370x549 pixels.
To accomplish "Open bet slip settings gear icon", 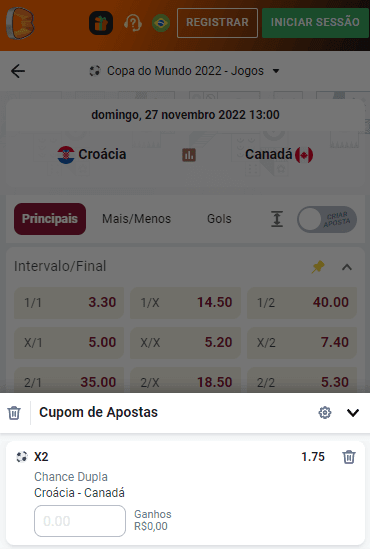I will [325, 413].
